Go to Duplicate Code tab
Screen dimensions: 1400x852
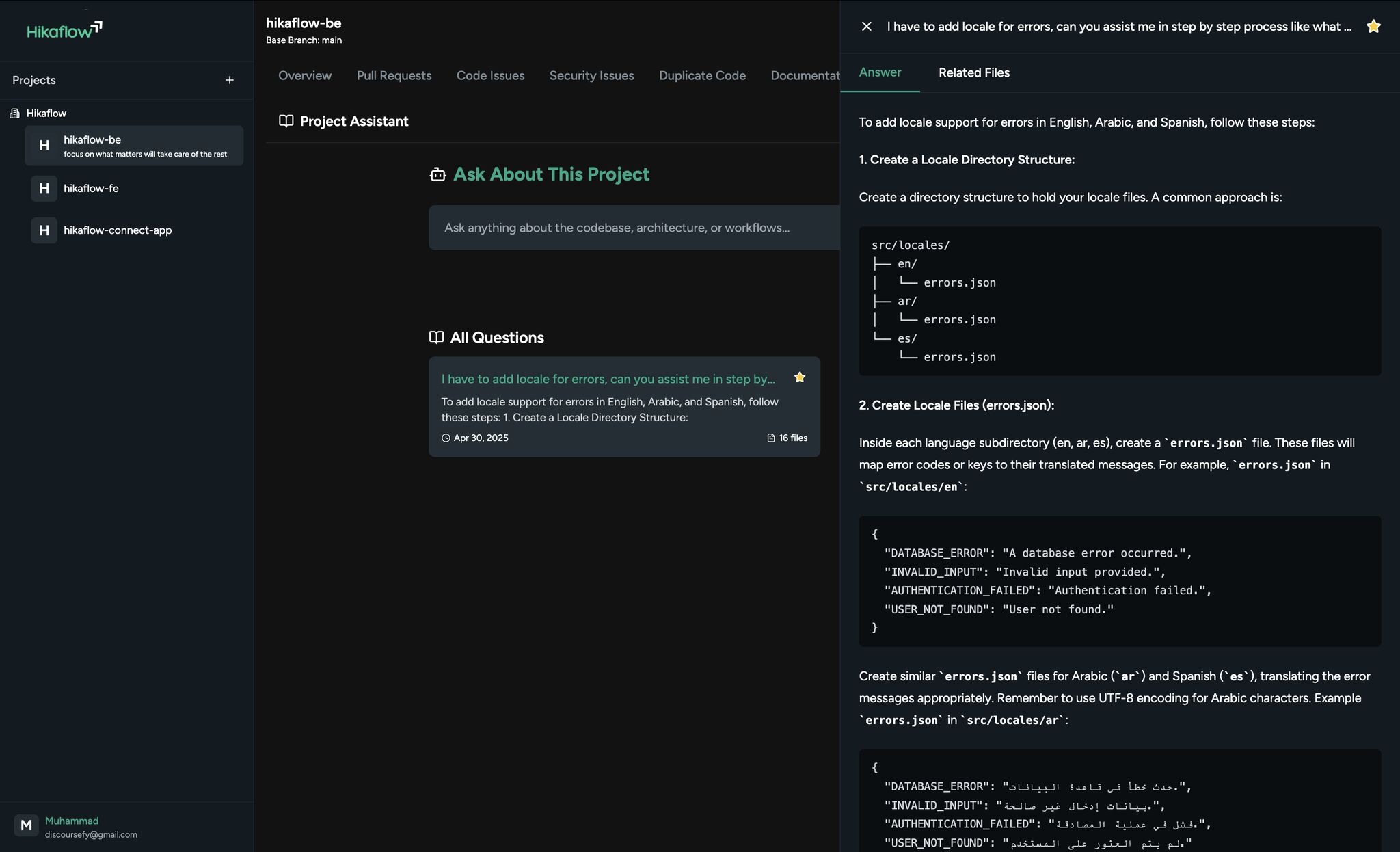pos(702,76)
